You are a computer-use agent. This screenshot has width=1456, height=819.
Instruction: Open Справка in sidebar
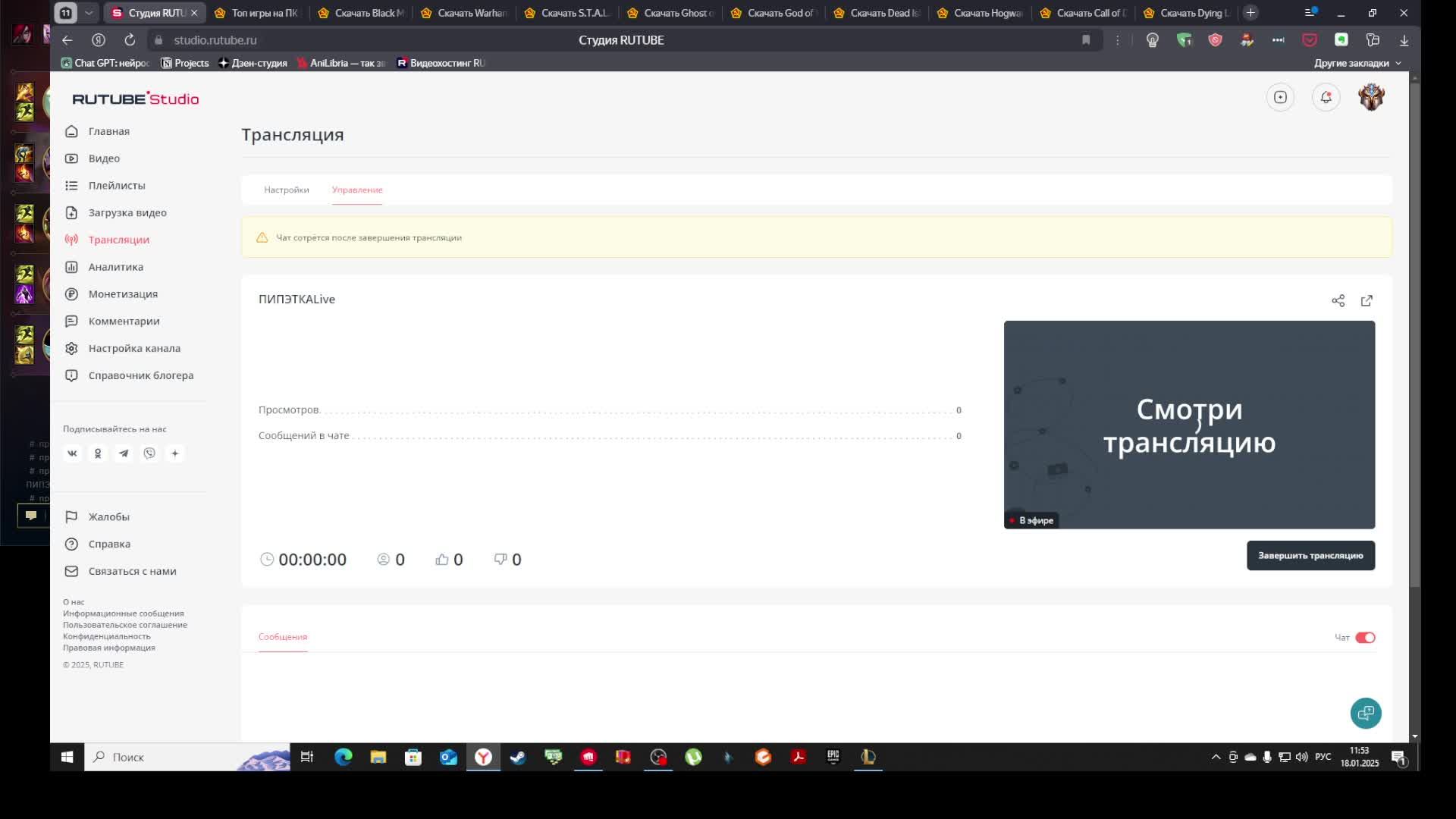coord(109,544)
